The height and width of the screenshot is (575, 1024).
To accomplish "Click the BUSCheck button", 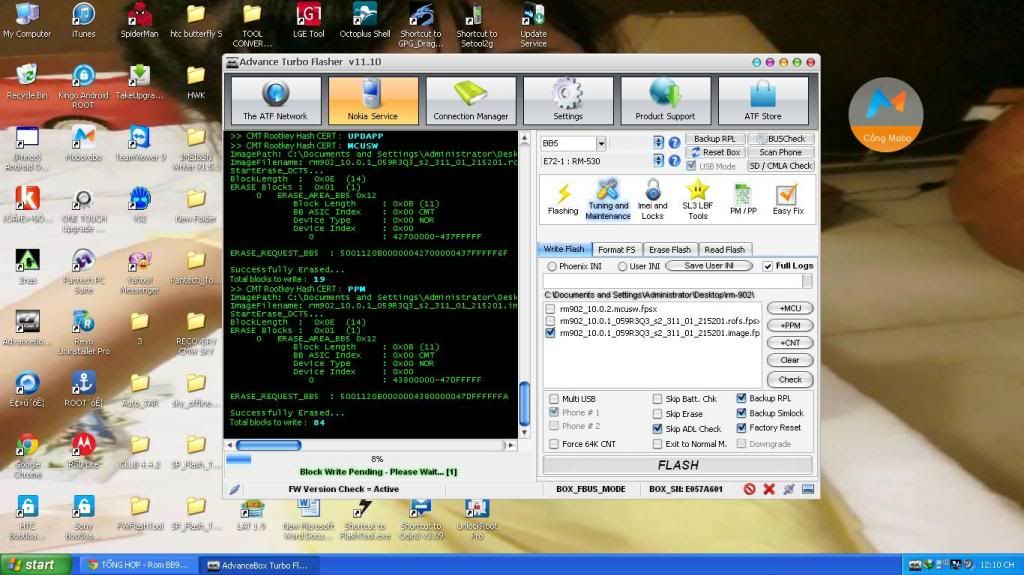I will coord(780,139).
